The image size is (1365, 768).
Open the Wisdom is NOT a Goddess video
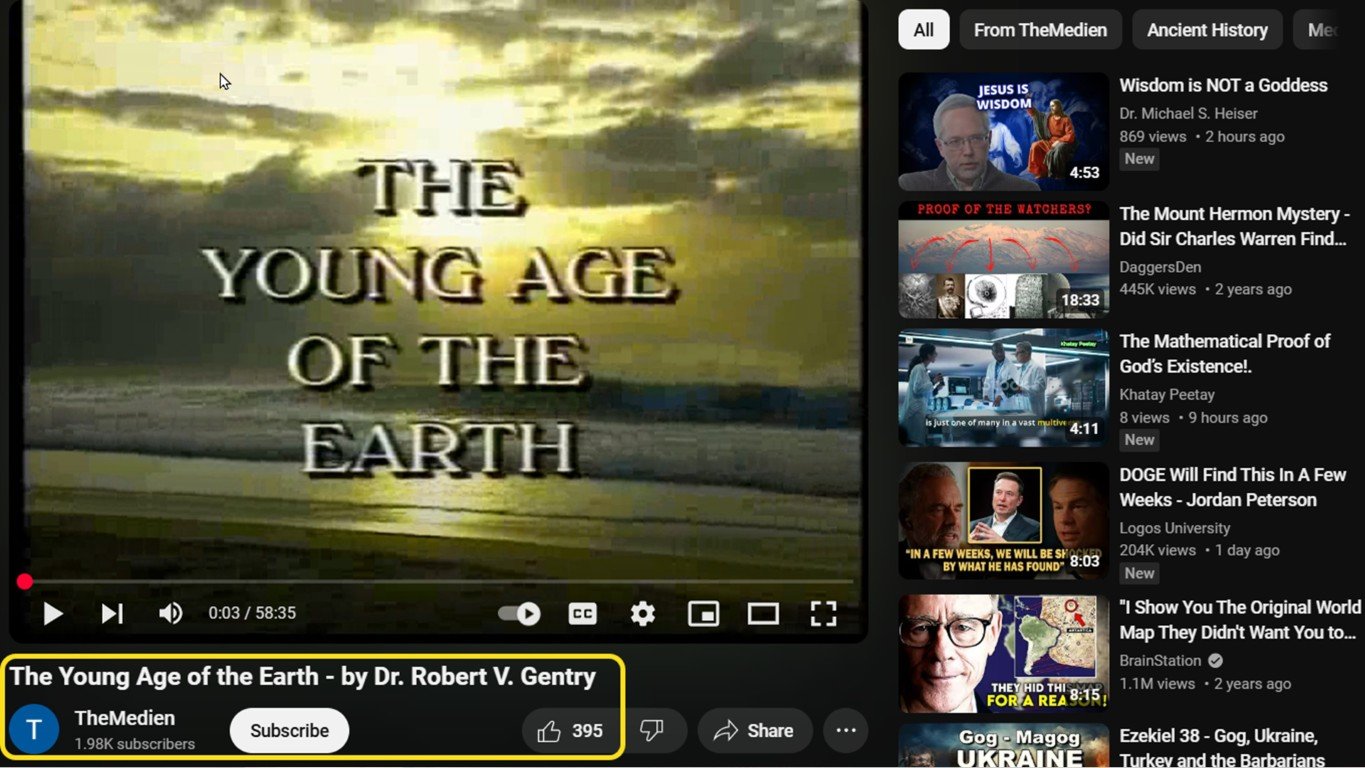[x=1001, y=130]
